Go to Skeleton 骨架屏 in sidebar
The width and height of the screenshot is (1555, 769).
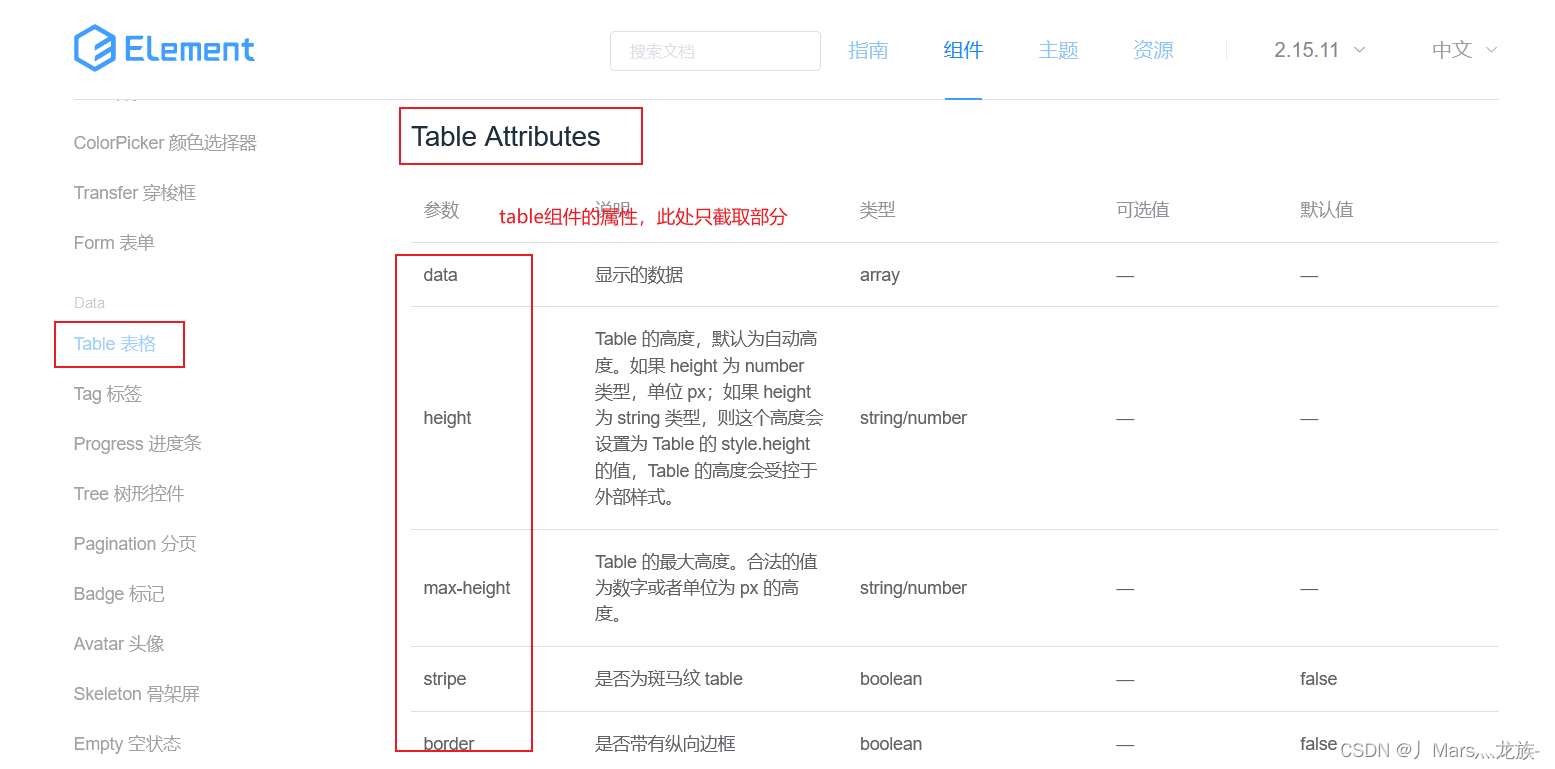(x=137, y=694)
